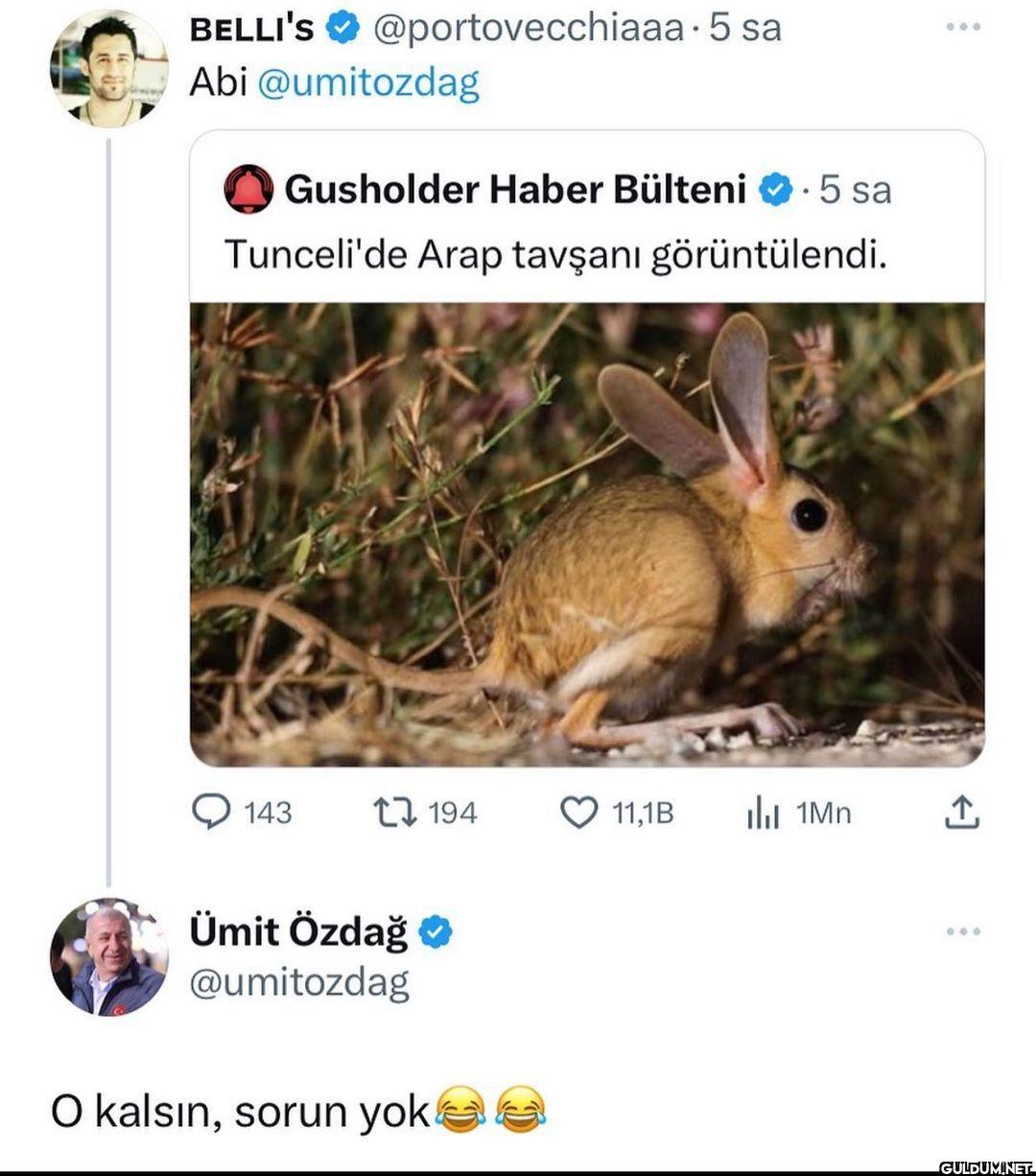Open more options on BELLI's tweet
The width and height of the screenshot is (1036, 1176).
pos(962,27)
